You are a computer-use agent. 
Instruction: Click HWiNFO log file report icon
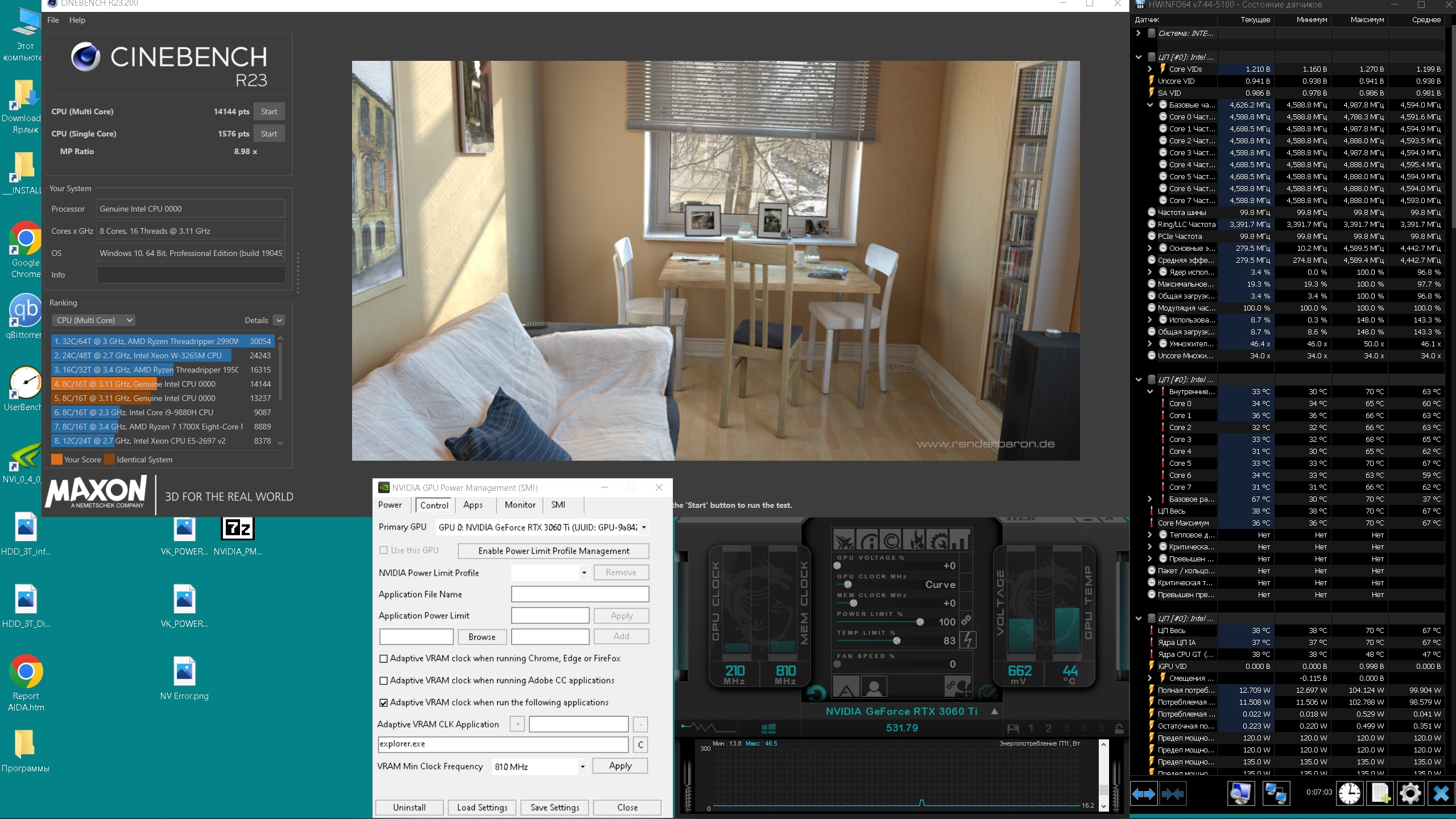pos(1380,793)
